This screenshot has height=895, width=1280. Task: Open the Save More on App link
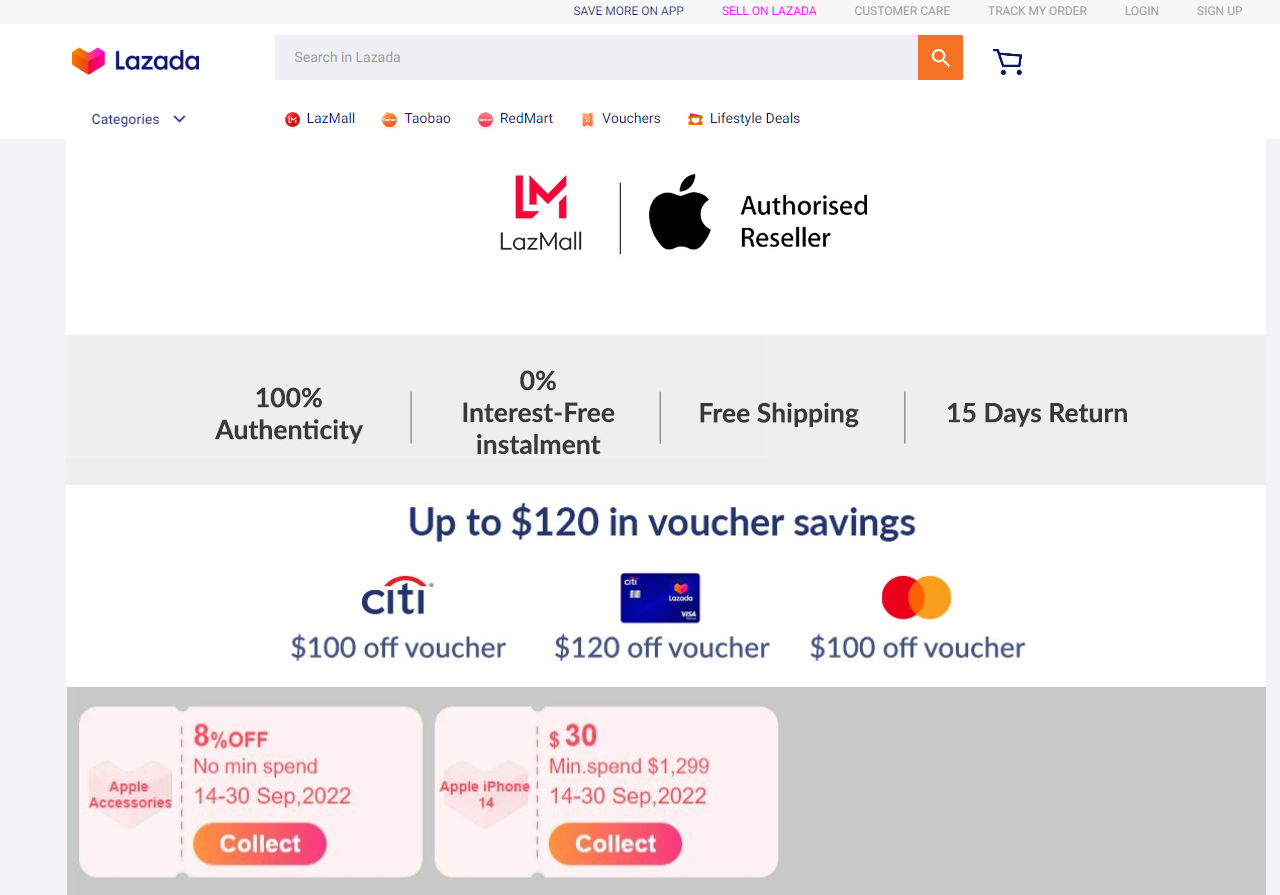point(628,11)
